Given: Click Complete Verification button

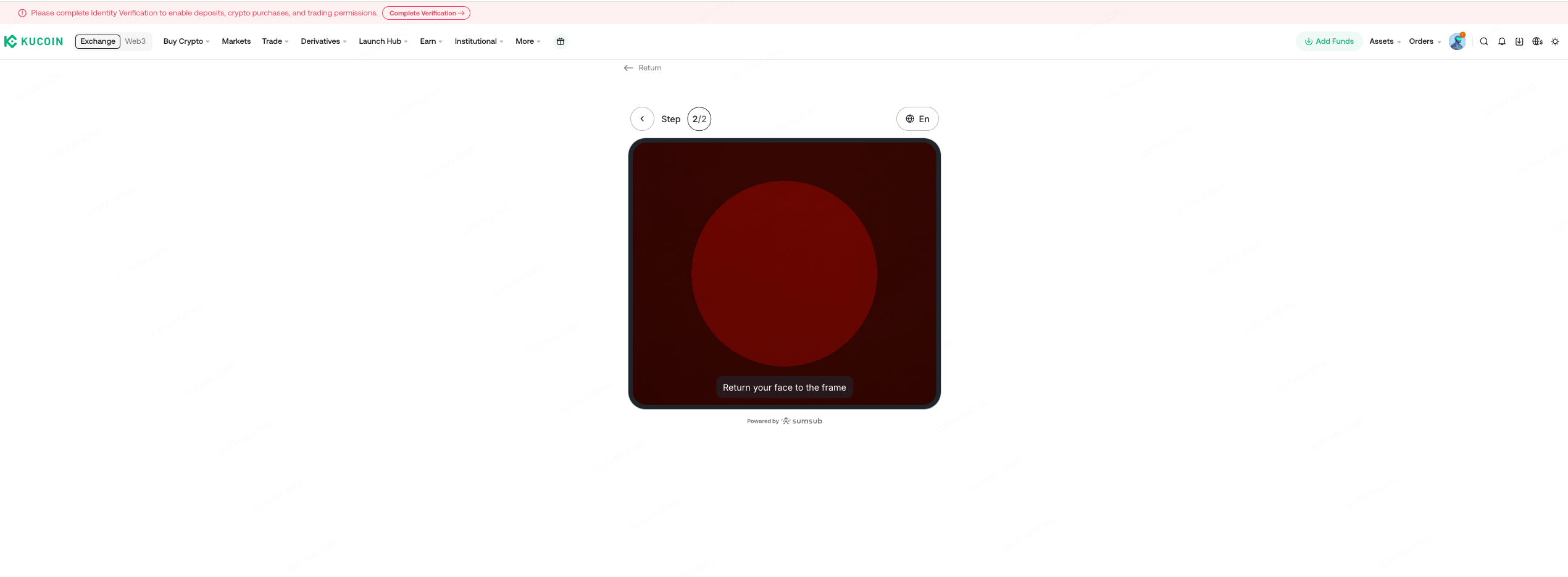Looking at the screenshot, I should pyautogui.click(x=426, y=13).
